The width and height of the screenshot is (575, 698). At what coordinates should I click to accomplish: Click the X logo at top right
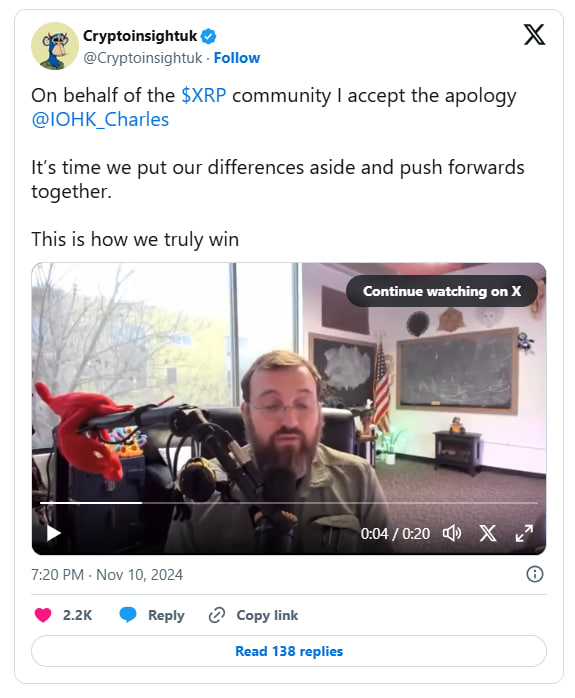pyautogui.click(x=534, y=35)
